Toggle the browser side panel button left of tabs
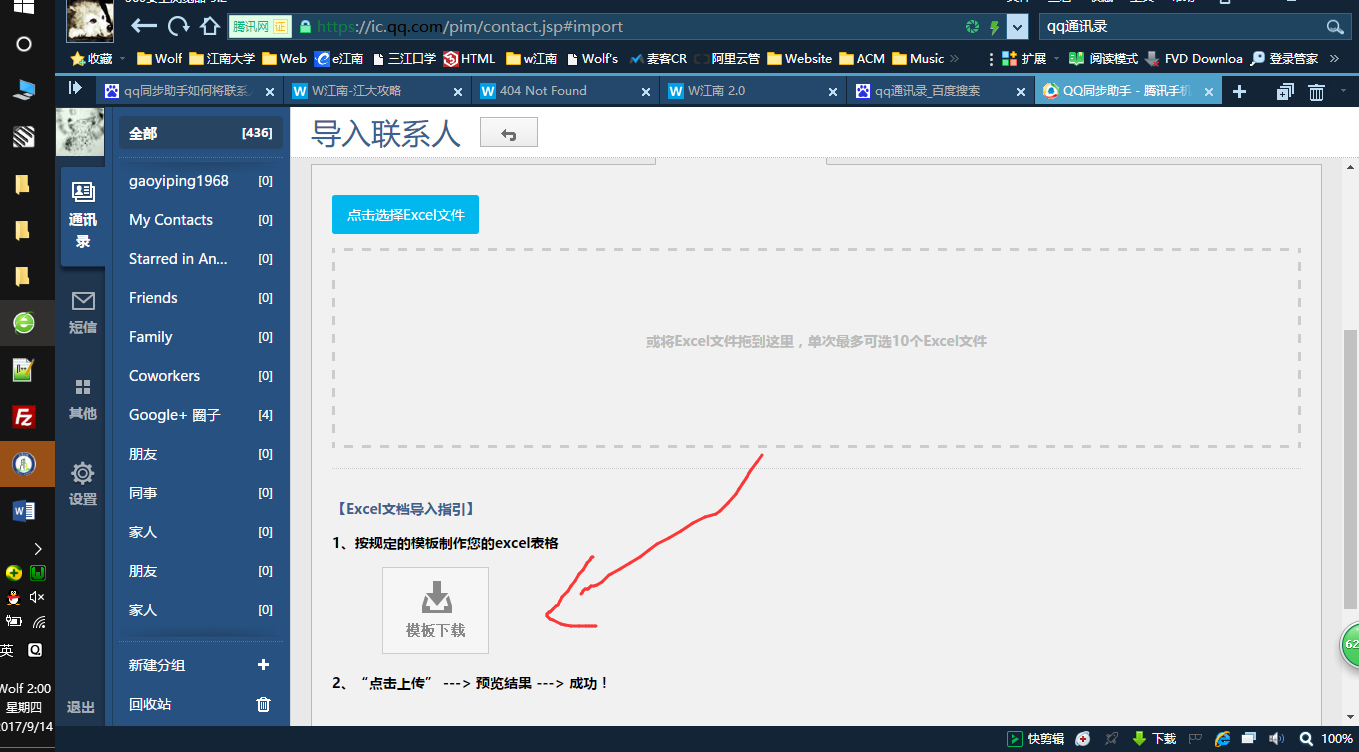 [x=75, y=89]
